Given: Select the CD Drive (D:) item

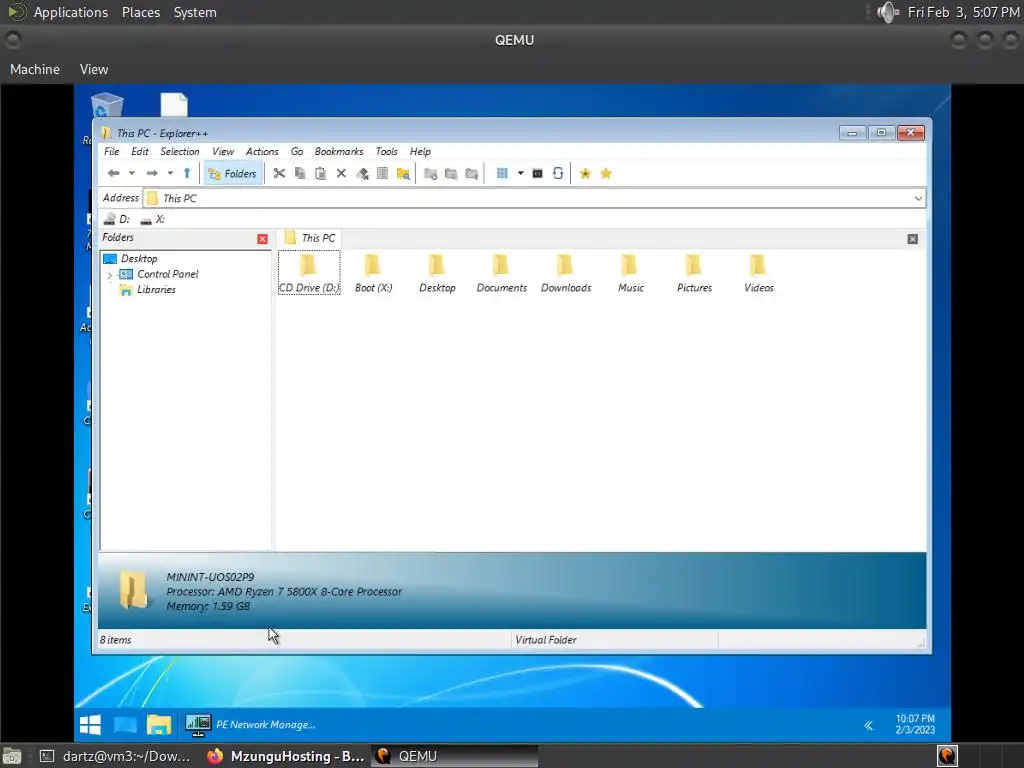Looking at the screenshot, I should (x=309, y=273).
